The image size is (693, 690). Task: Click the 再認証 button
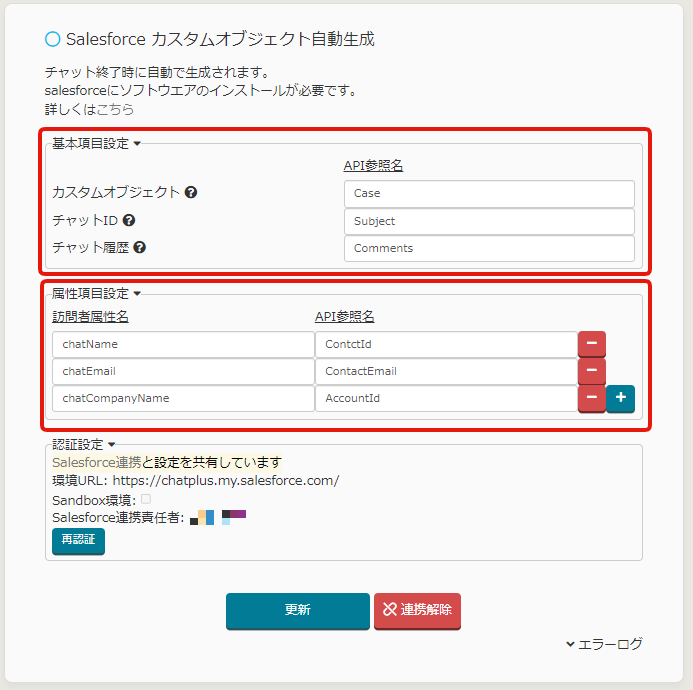(78, 541)
